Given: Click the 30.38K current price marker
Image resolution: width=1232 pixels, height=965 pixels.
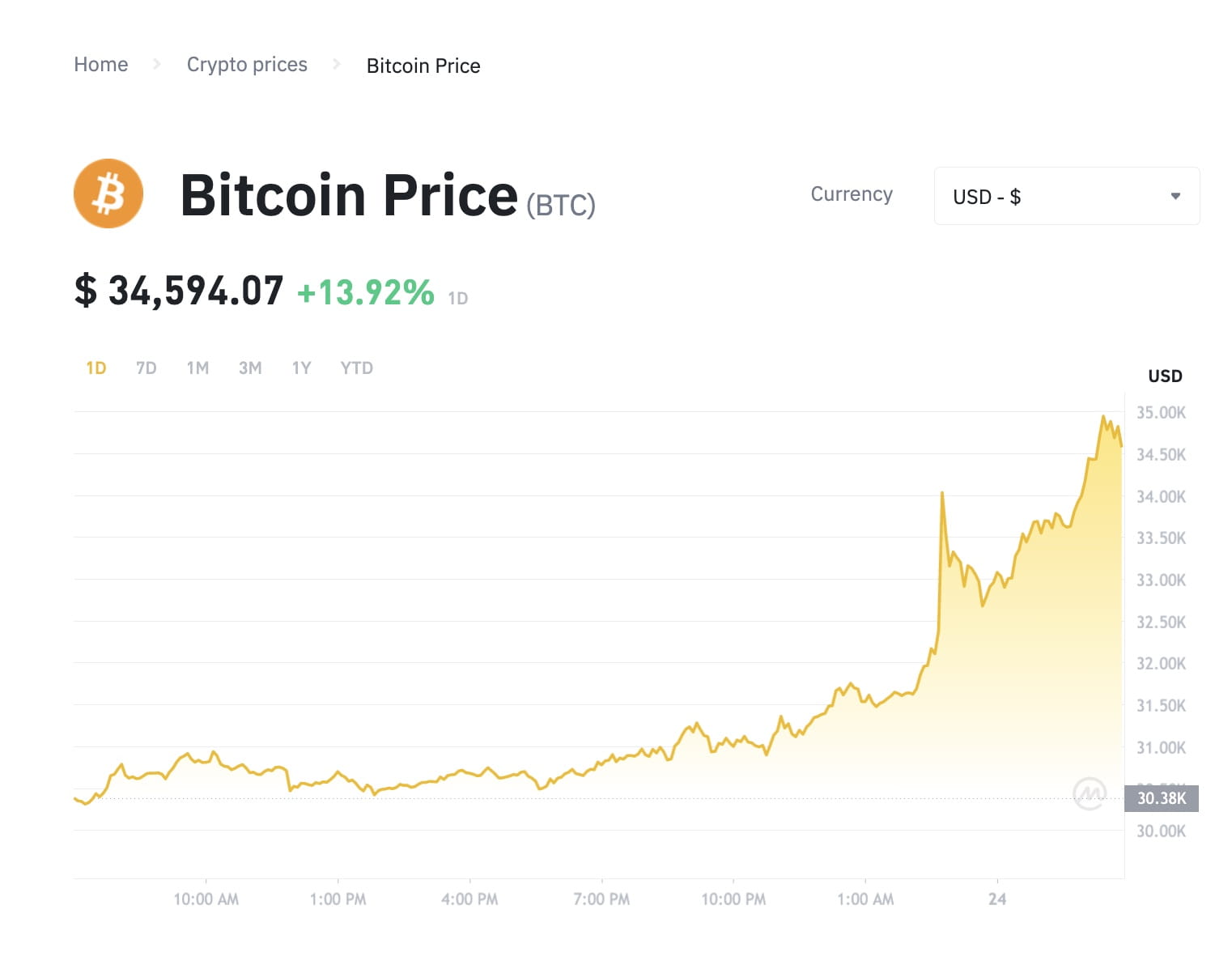Looking at the screenshot, I should [x=1163, y=798].
